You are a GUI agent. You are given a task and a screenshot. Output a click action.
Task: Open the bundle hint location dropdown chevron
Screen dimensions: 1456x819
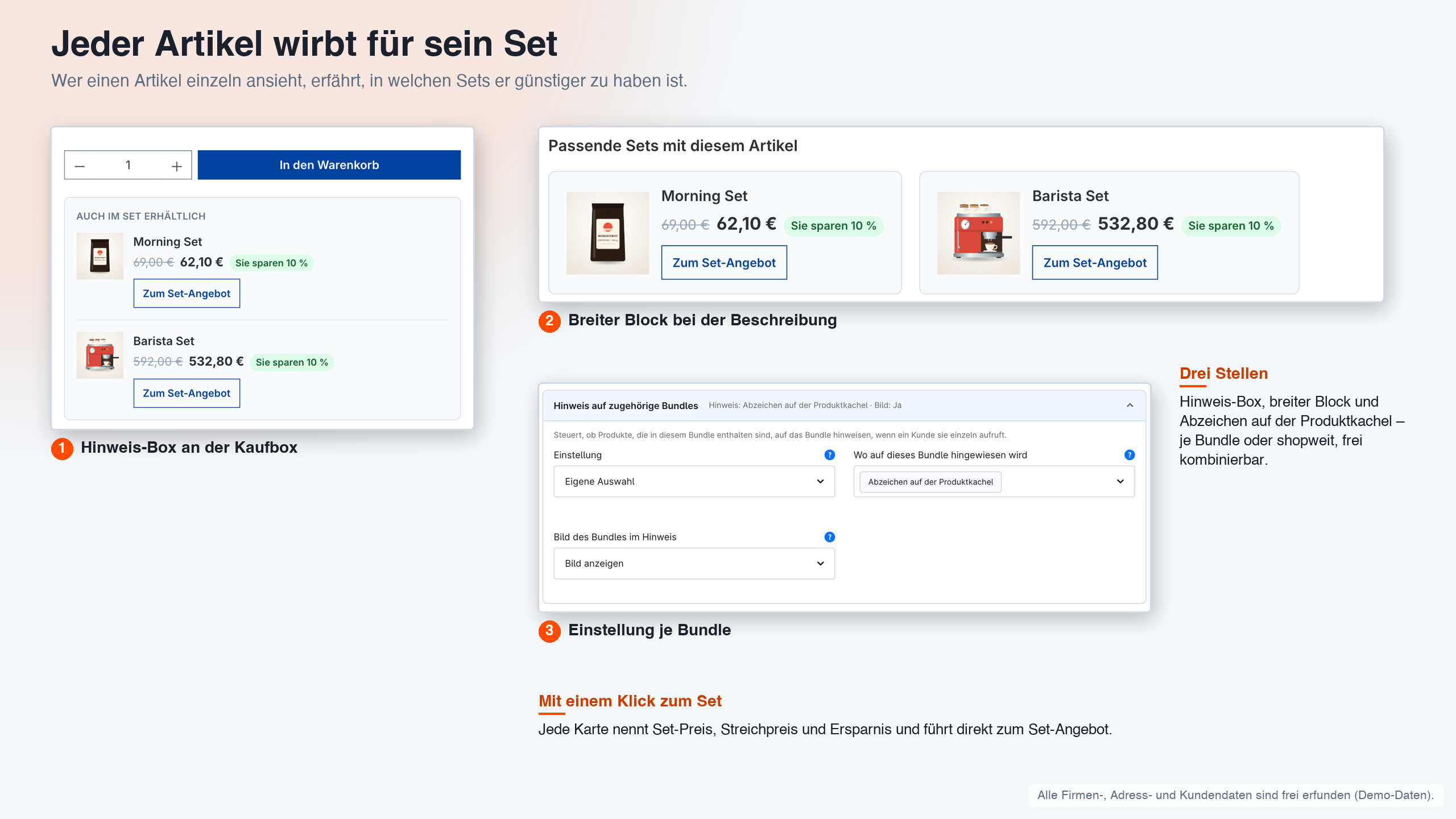coord(1120,482)
